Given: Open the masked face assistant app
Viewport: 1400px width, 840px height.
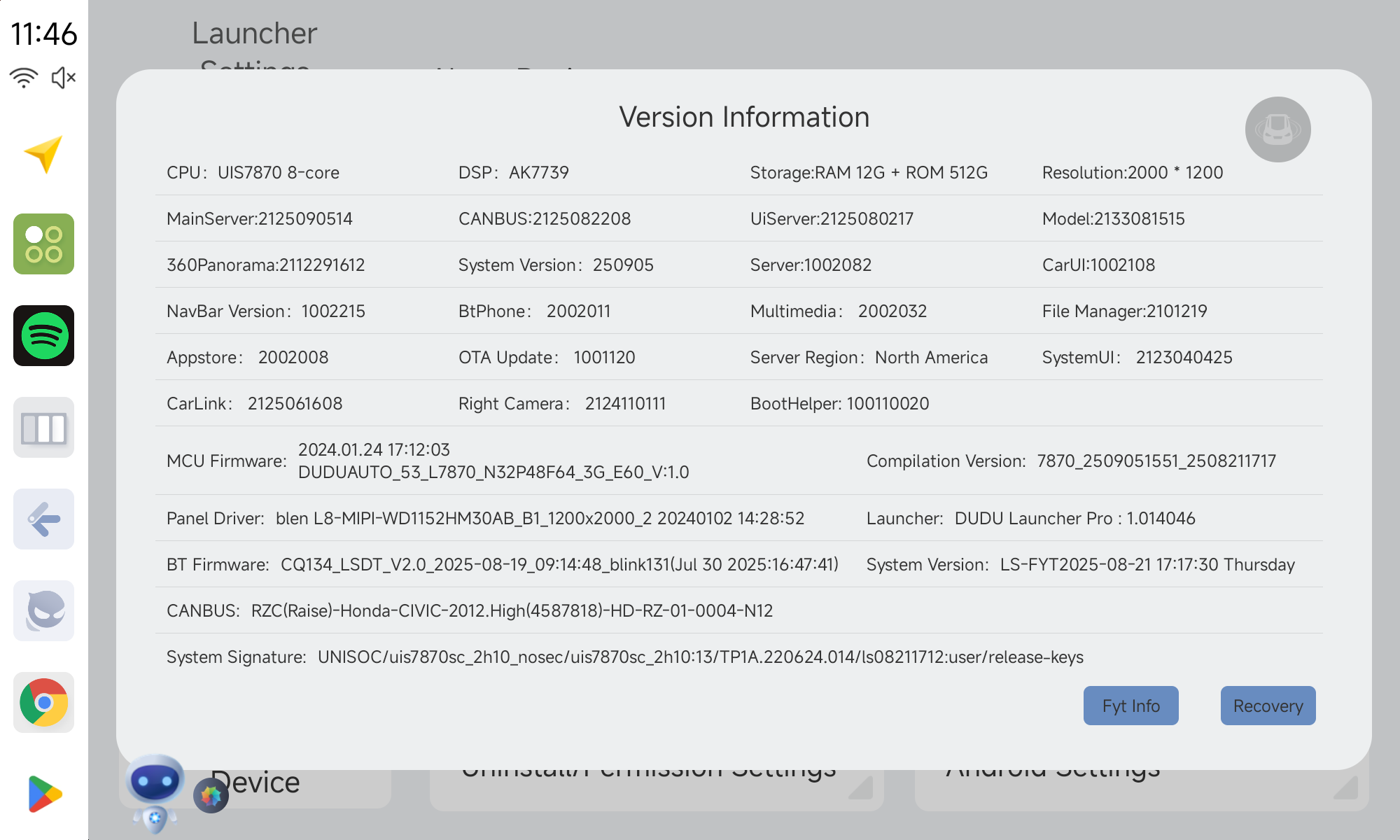Looking at the screenshot, I should pos(43,610).
